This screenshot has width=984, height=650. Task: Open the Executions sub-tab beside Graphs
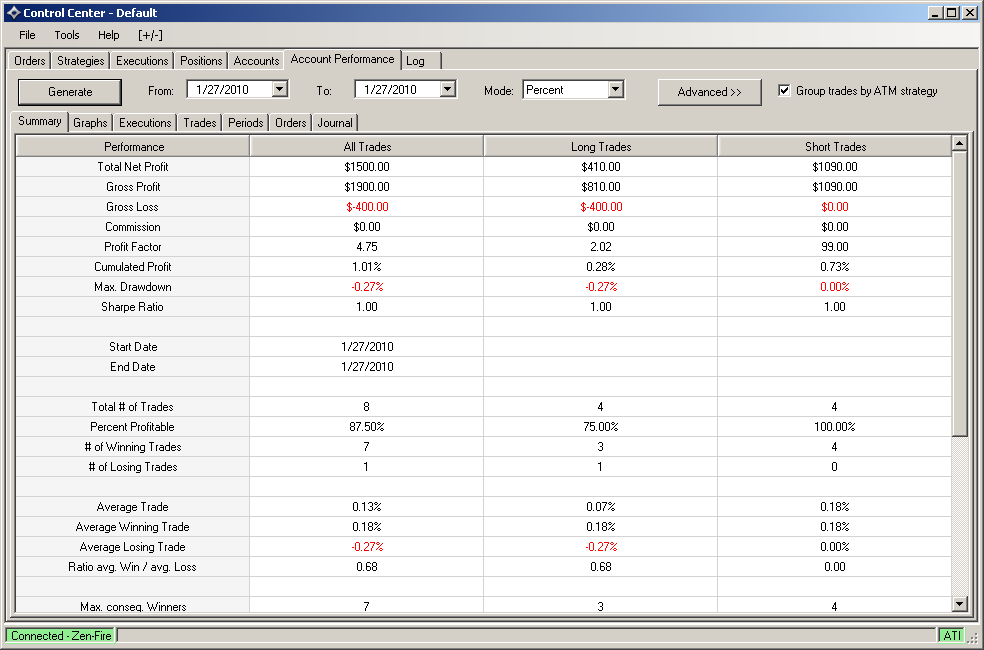[x=145, y=123]
